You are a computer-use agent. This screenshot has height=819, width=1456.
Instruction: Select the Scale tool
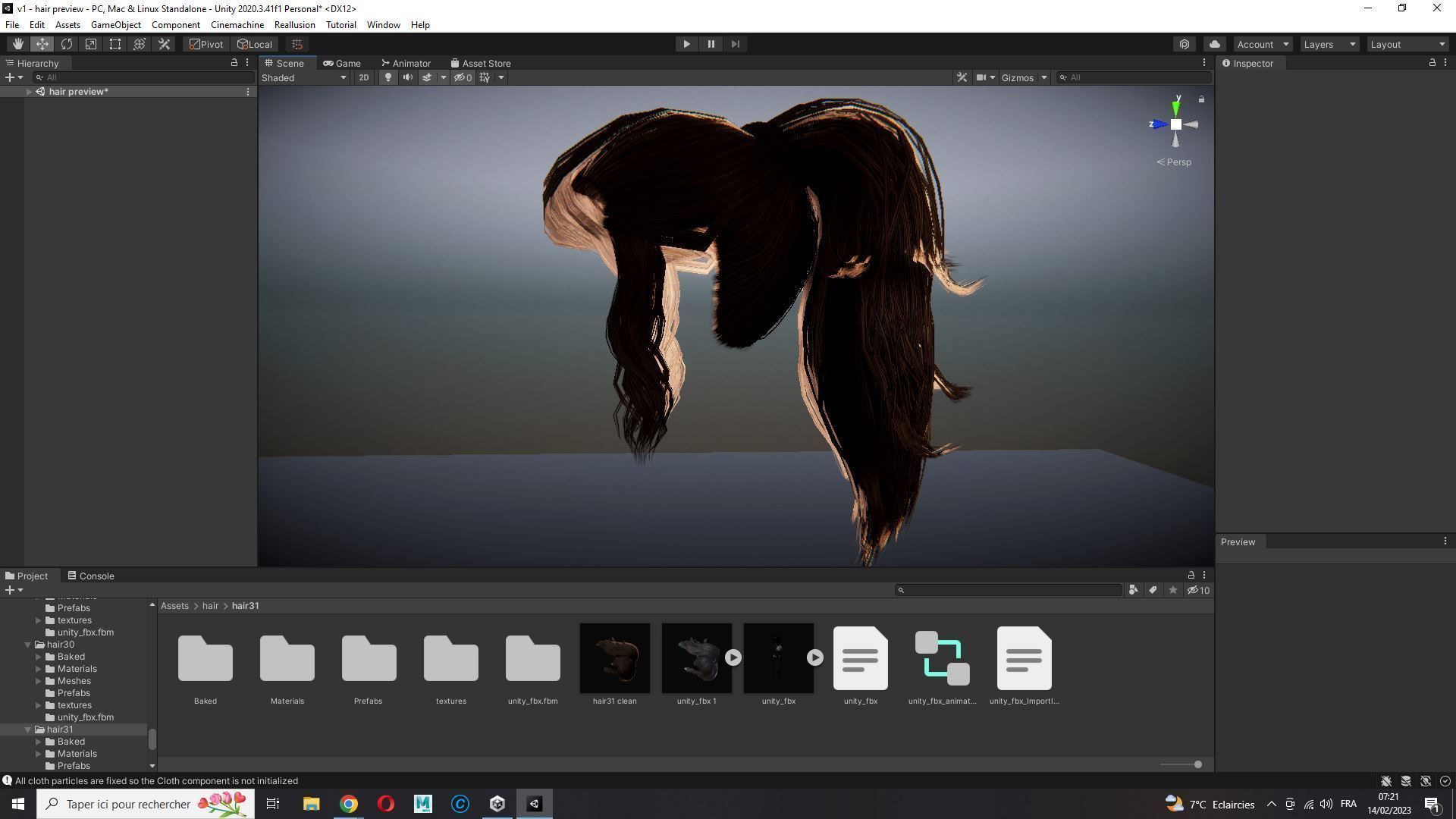click(x=91, y=44)
